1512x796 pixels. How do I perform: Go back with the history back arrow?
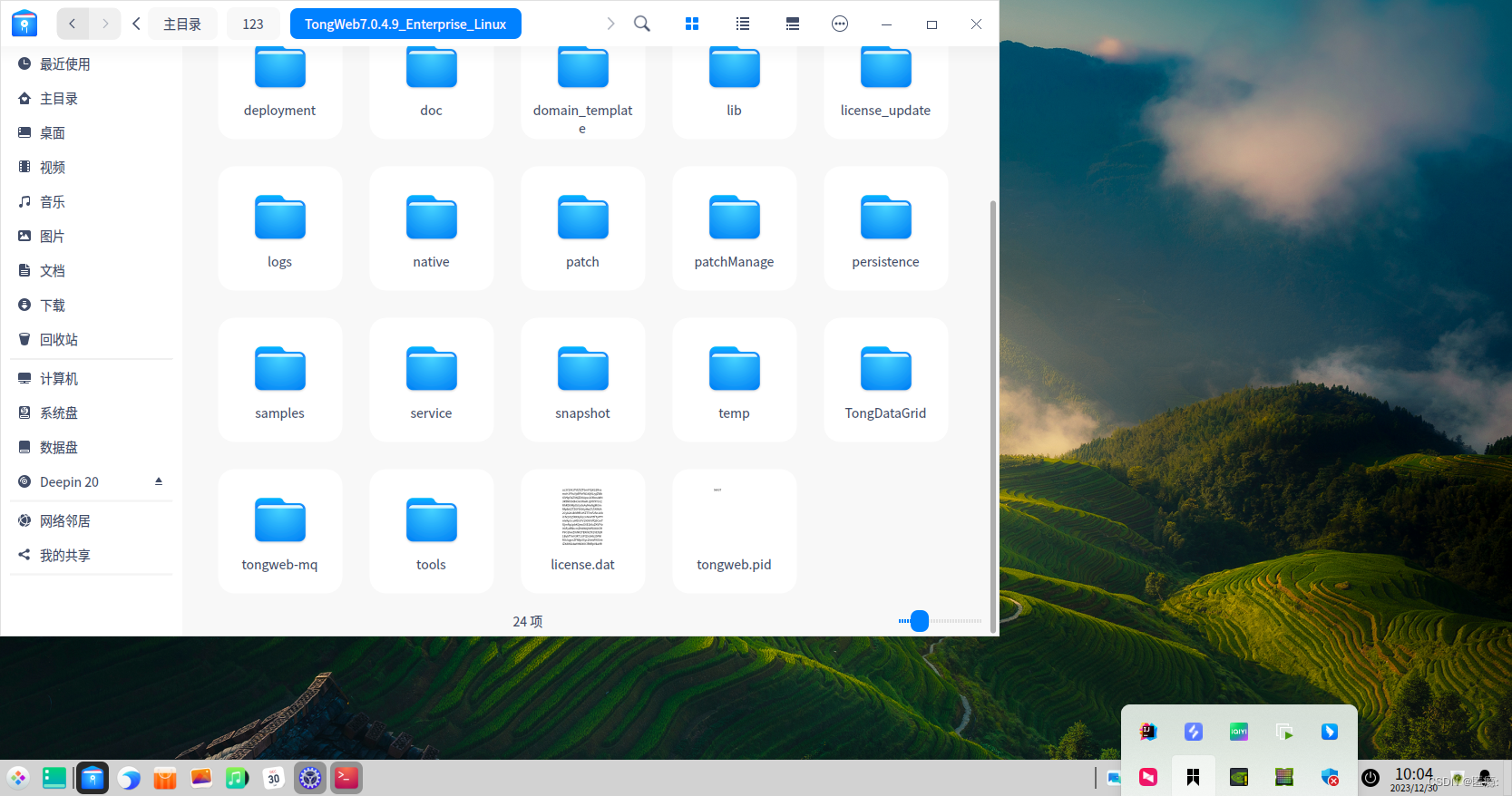coord(73,24)
